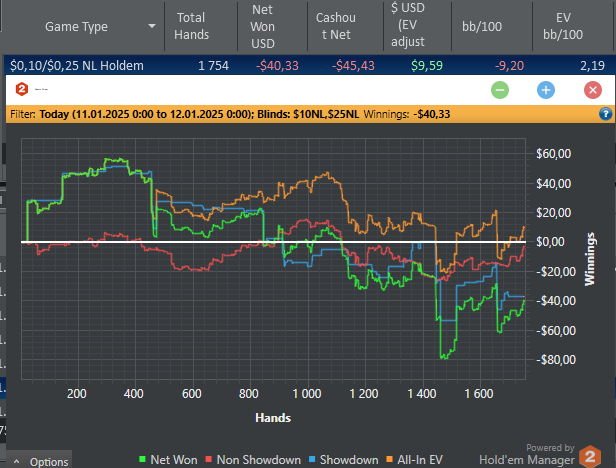Viewport: 616px width, 468px height.
Task: Sort by $ USD (EV adjust) column
Action: pos(408,24)
